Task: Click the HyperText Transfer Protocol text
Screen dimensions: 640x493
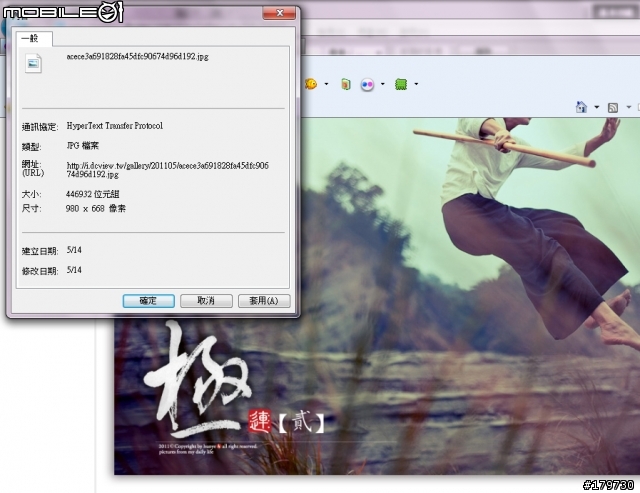Action: [115, 126]
